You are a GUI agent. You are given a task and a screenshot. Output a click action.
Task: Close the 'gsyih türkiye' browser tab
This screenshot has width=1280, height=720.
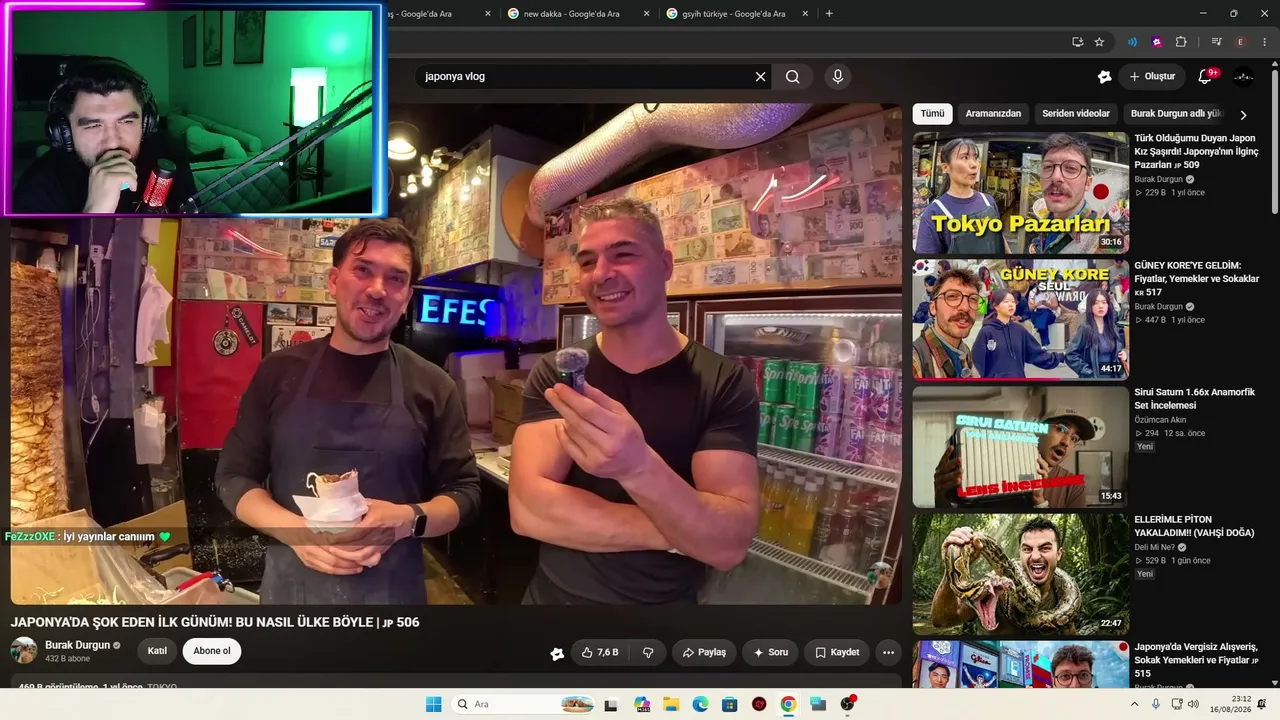pyautogui.click(x=805, y=14)
